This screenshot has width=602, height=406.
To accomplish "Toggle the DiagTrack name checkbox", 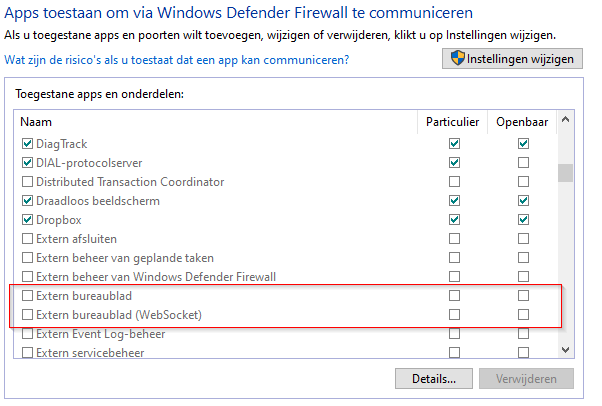I will (x=27, y=144).
